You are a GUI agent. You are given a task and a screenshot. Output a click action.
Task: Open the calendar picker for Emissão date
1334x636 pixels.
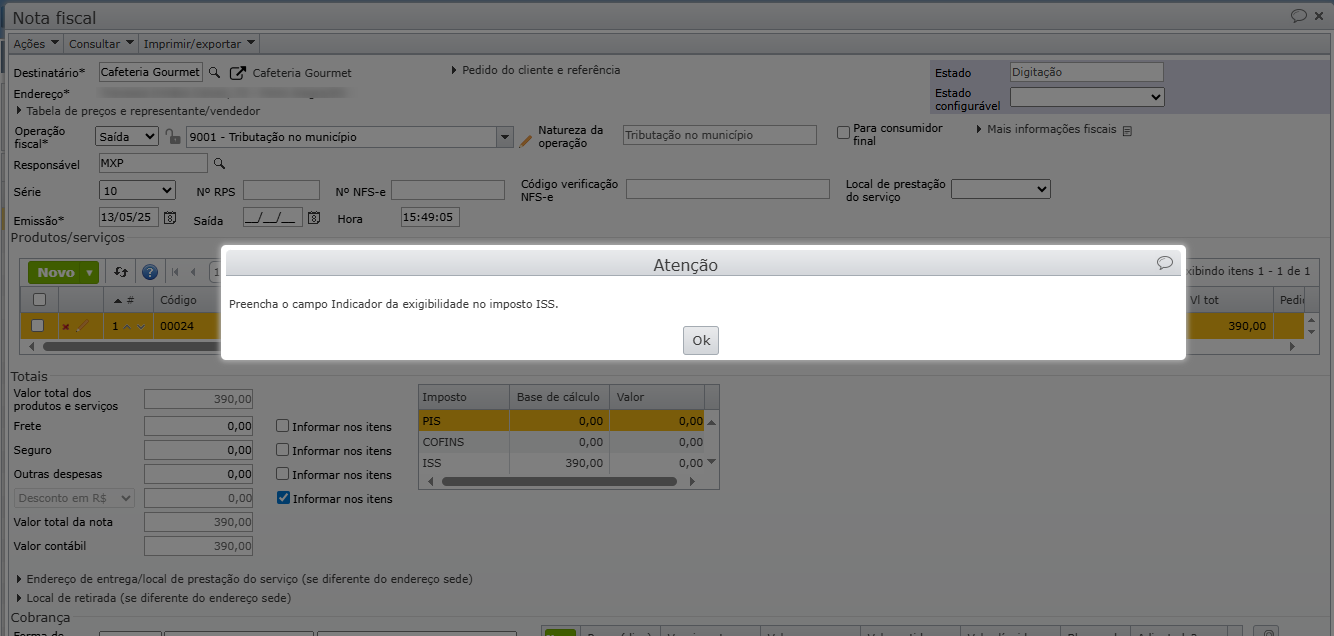(x=169, y=217)
